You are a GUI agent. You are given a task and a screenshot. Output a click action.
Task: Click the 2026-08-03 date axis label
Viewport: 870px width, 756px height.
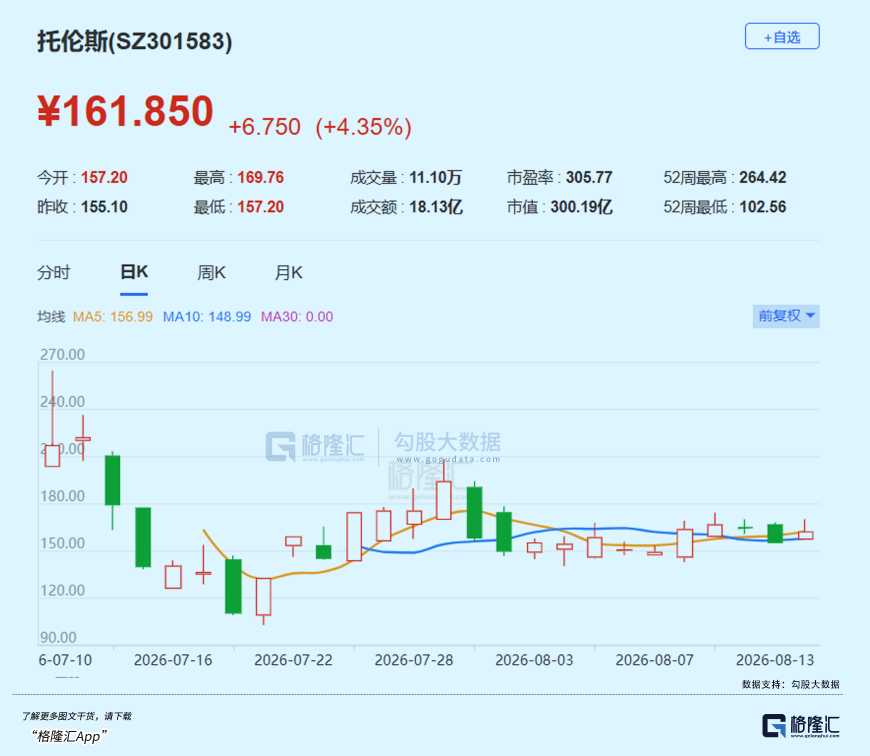click(x=534, y=660)
